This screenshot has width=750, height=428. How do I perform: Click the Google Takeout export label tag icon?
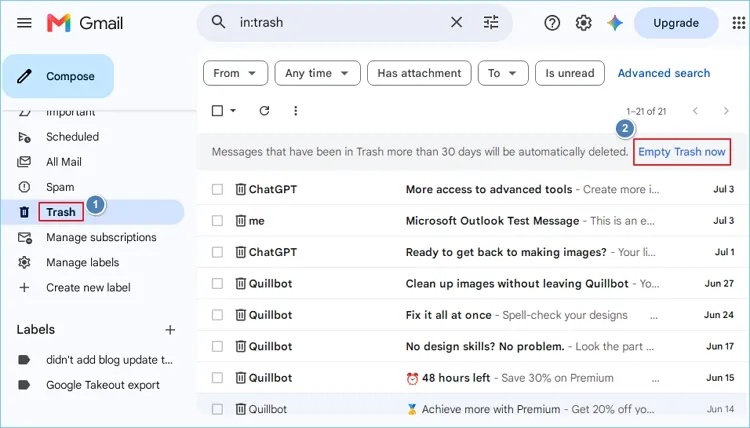[24, 385]
